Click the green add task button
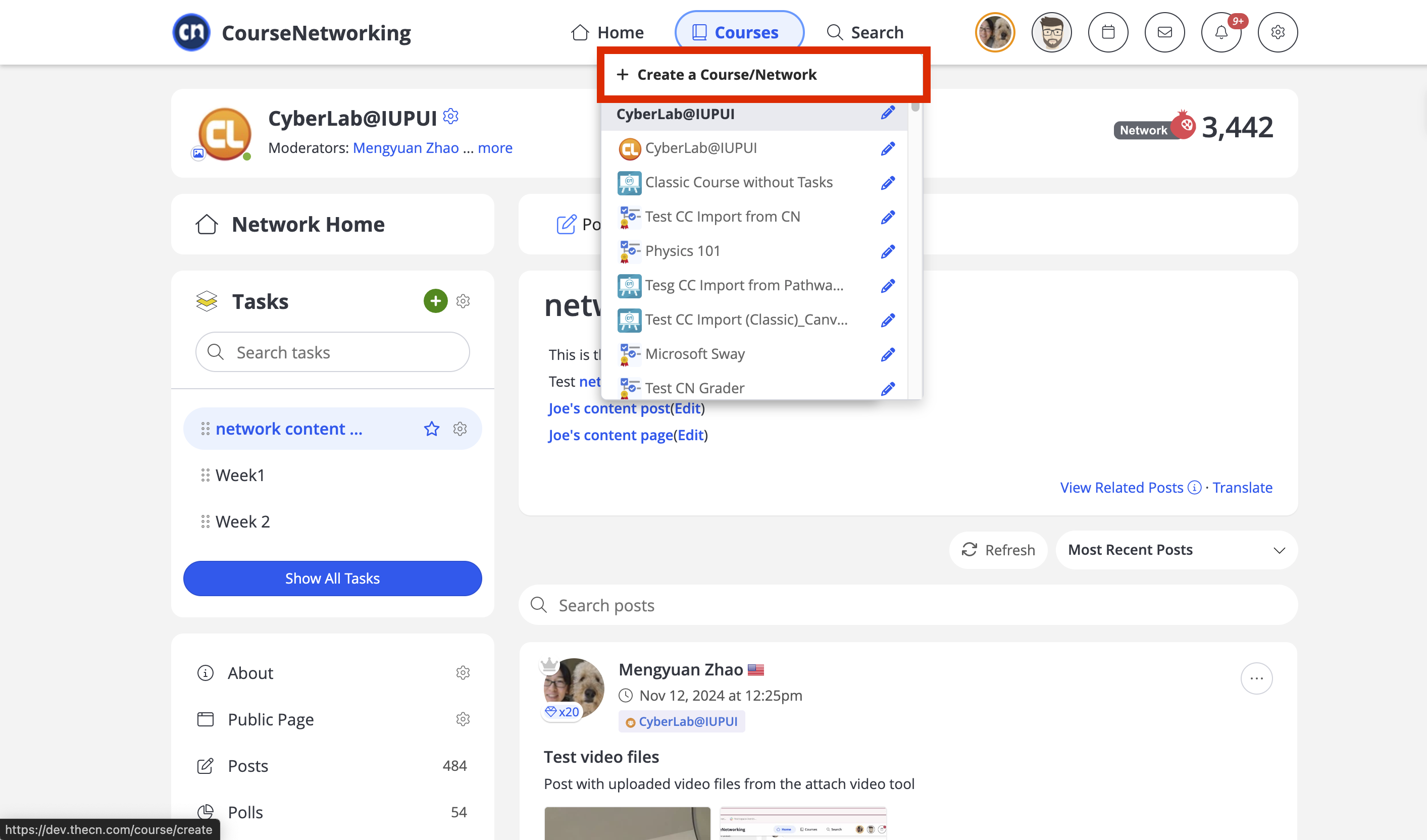 [x=435, y=301]
